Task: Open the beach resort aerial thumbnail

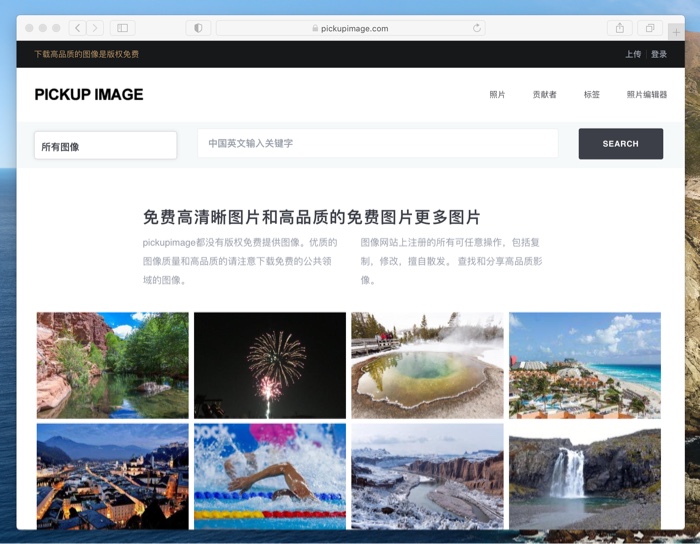Action: pos(585,365)
